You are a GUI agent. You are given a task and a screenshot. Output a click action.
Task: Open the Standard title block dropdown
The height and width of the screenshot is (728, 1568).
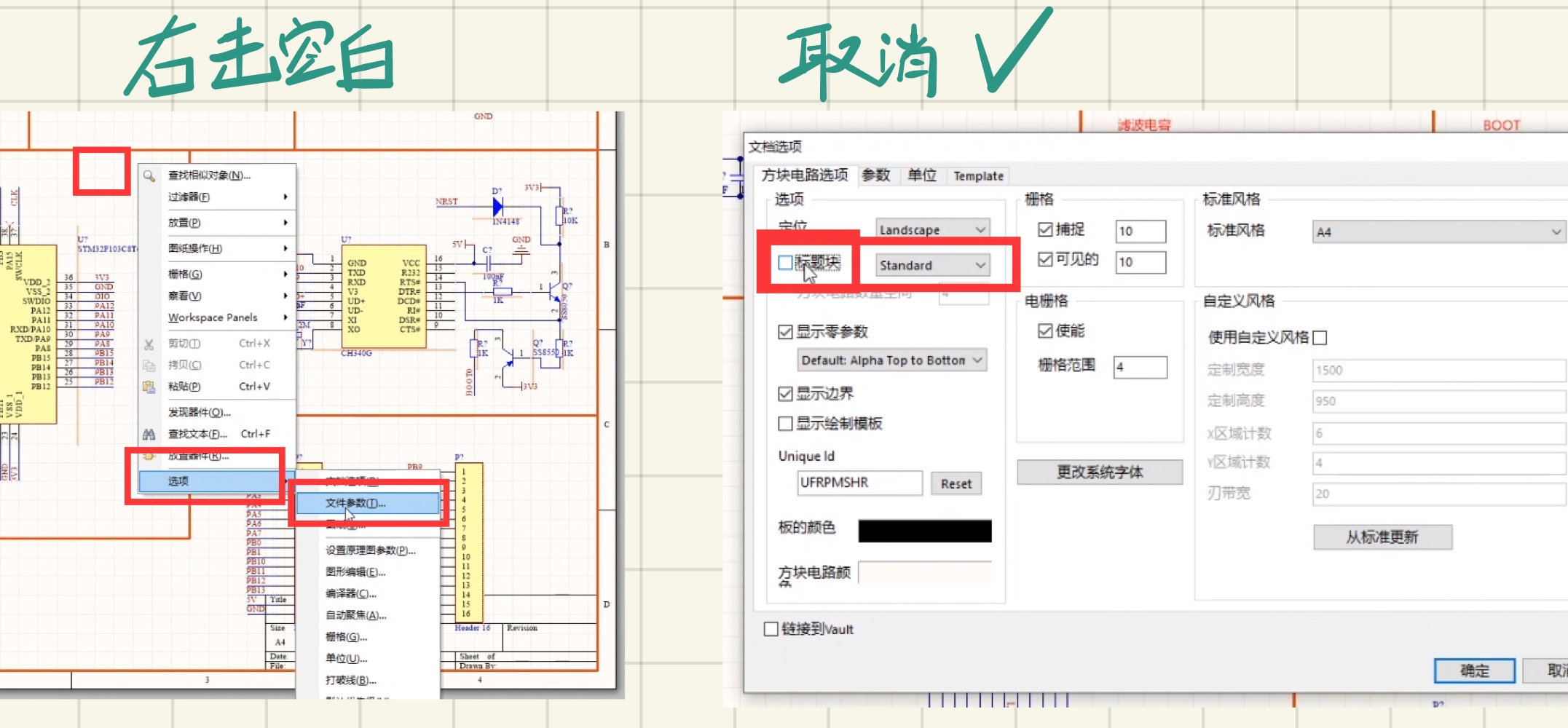tap(931, 265)
